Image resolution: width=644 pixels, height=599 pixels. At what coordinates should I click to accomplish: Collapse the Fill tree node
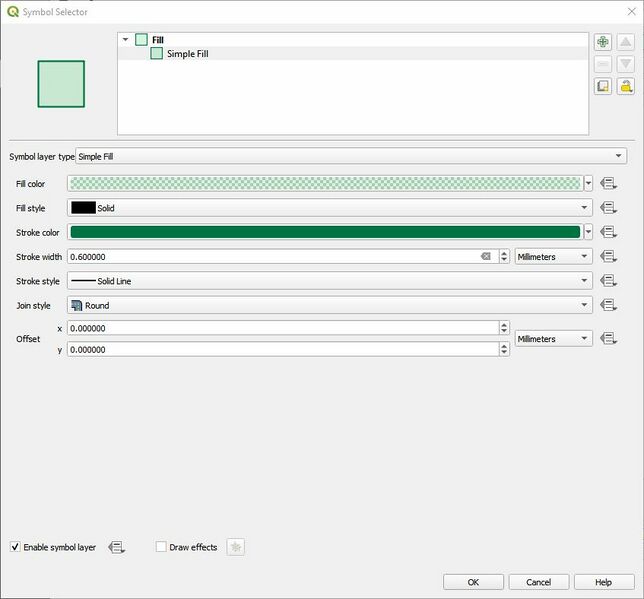click(x=125, y=40)
